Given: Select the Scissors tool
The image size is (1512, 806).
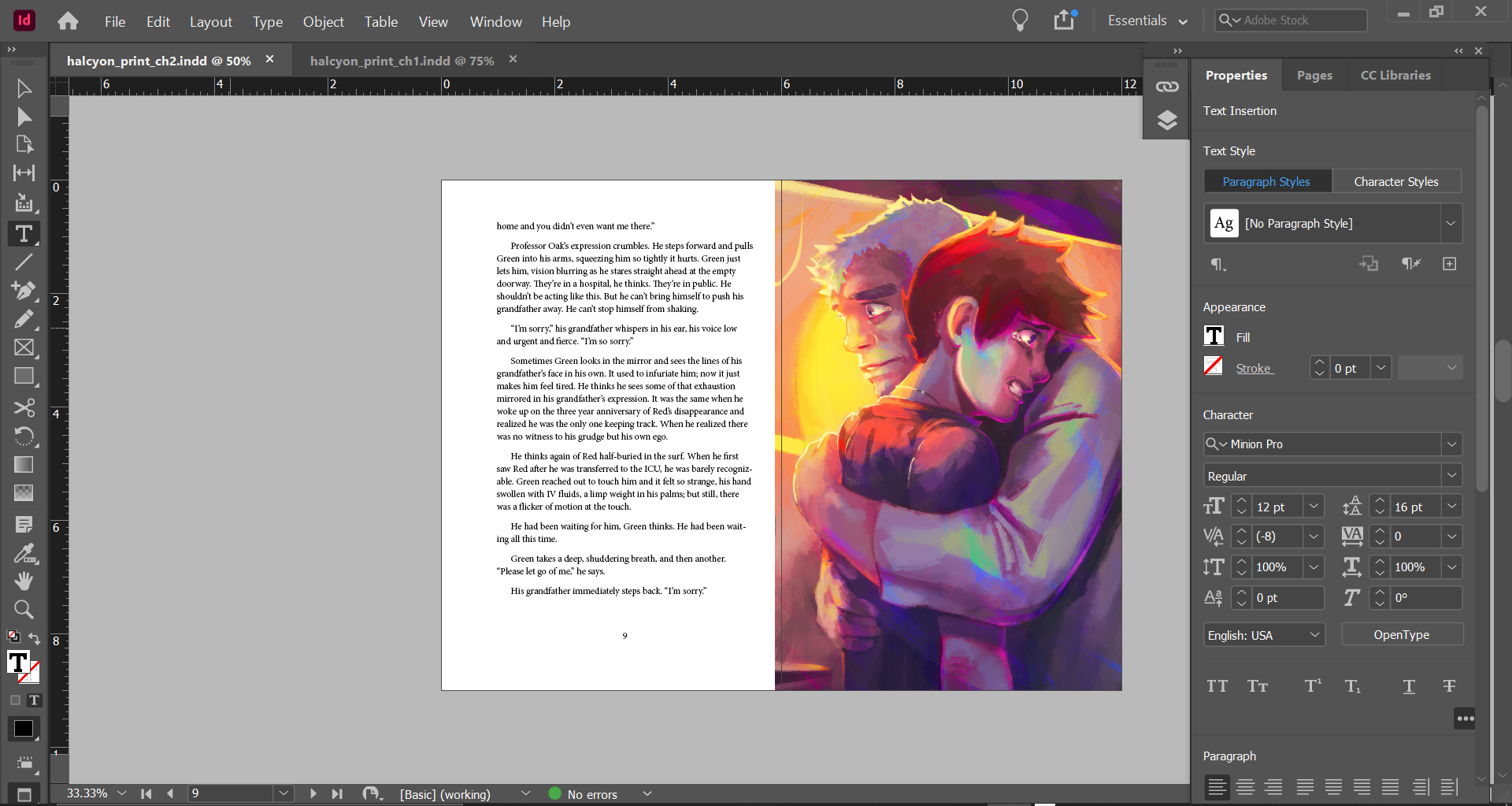Looking at the screenshot, I should coord(24,407).
